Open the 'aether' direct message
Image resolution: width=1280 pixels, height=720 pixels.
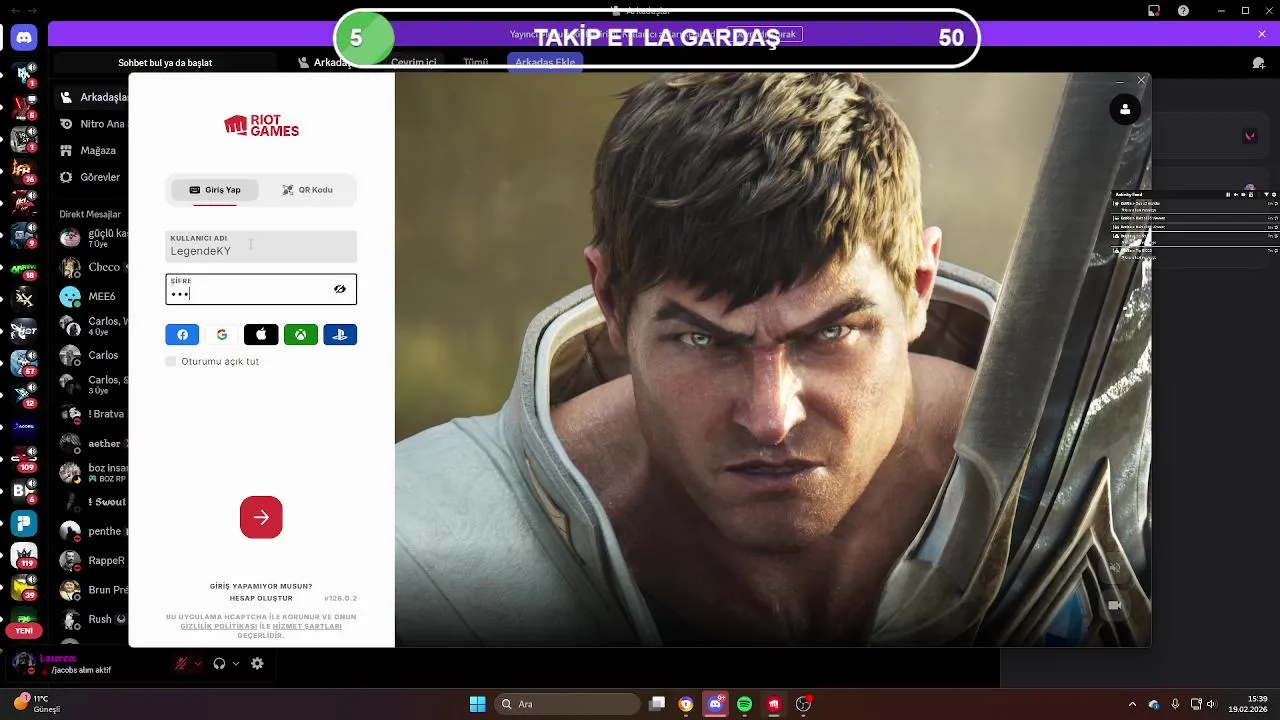tap(93, 443)
